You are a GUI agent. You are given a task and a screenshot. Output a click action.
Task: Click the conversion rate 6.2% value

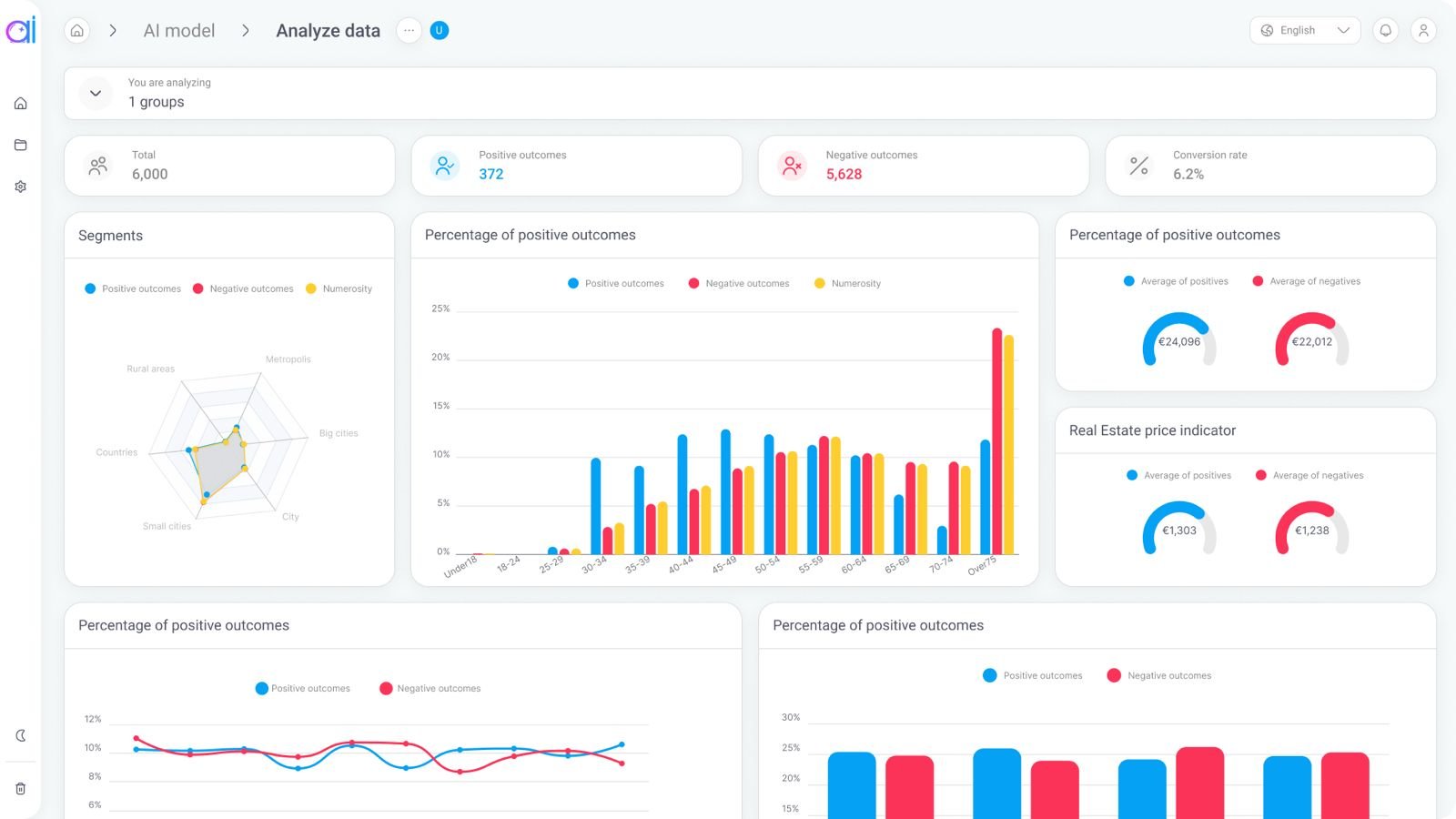point(1188,174)
